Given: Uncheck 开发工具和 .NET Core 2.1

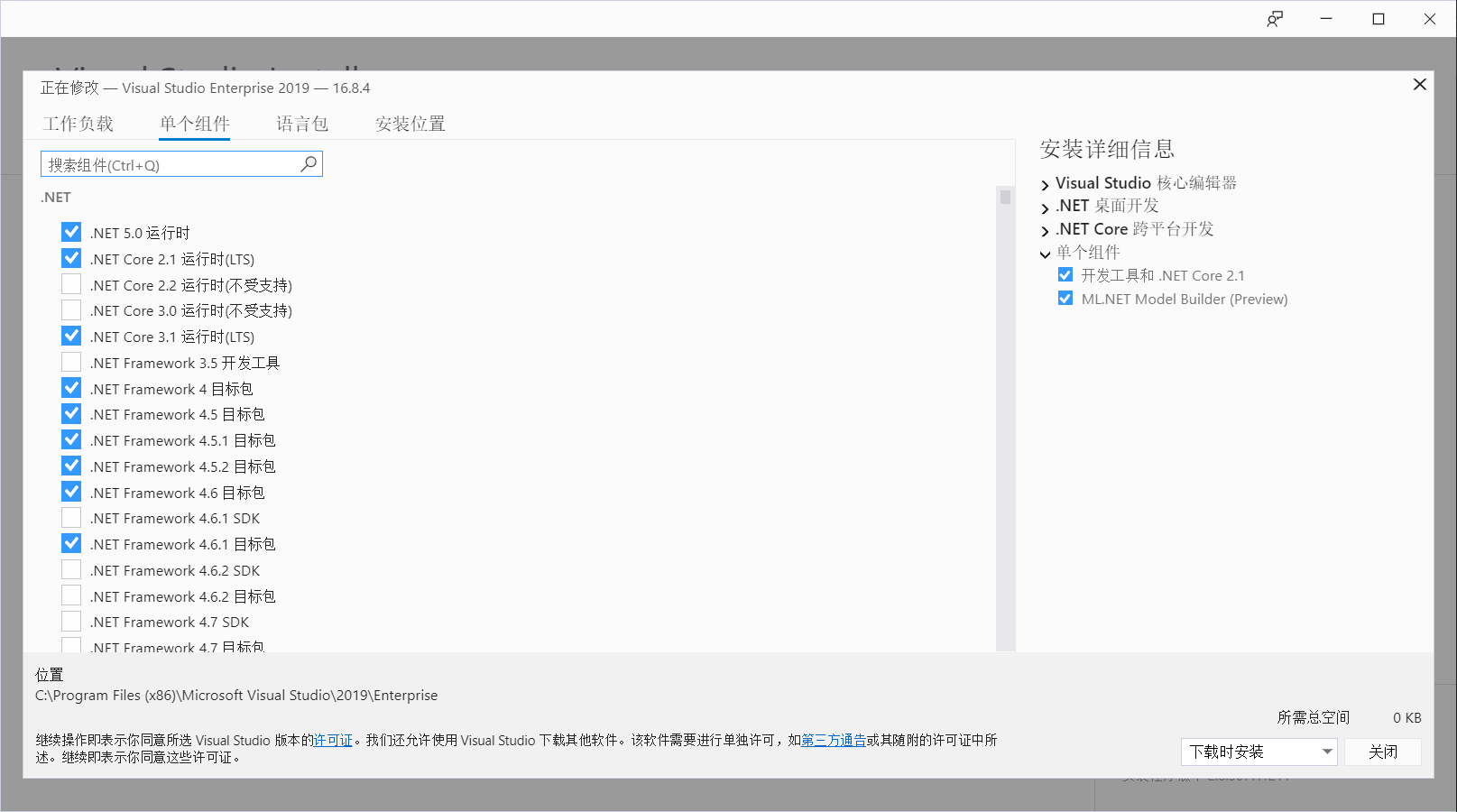Looking at the screenshot, I should (1065, 274).
